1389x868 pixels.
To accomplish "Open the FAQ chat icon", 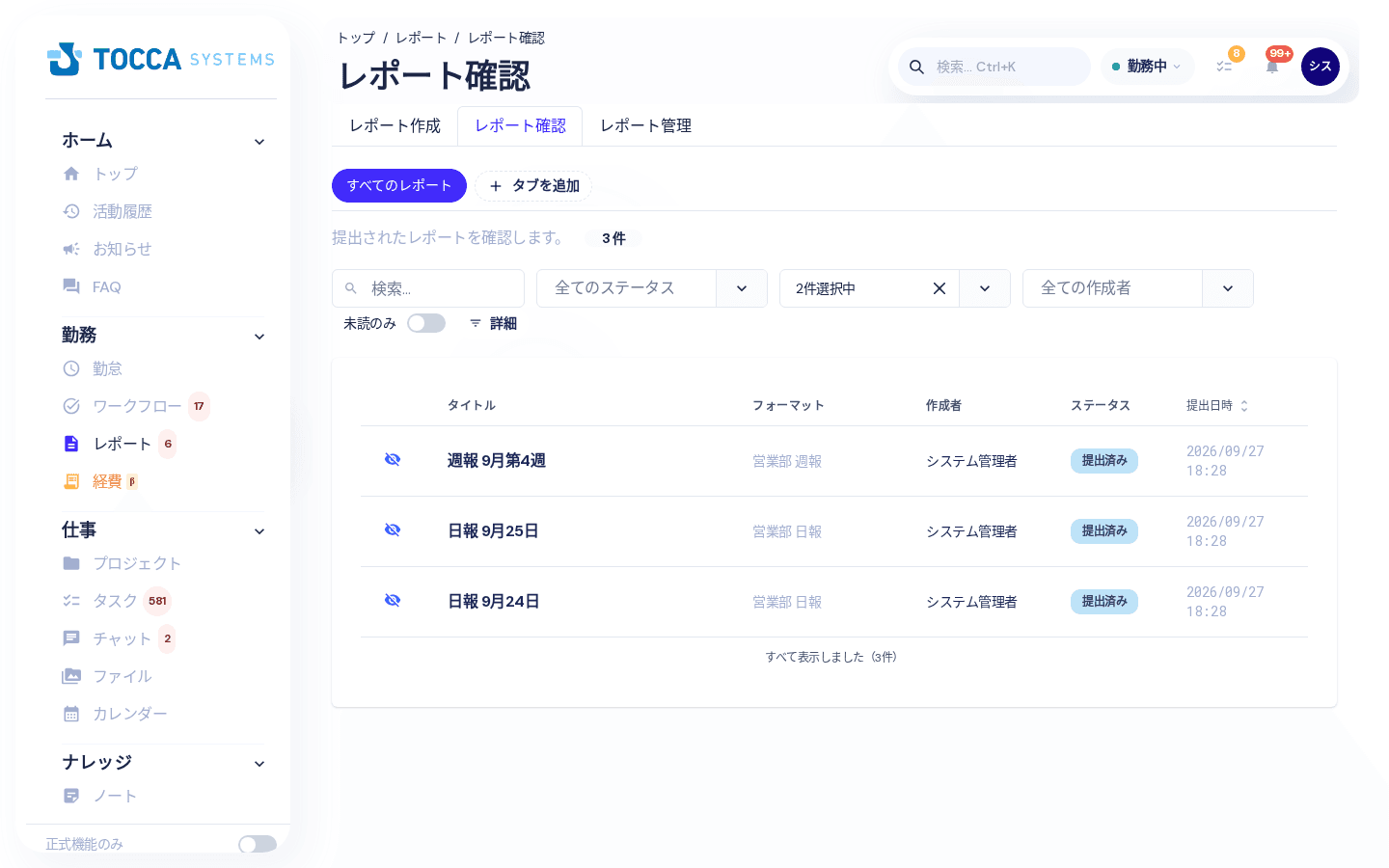I will click(x=71, y=286).
